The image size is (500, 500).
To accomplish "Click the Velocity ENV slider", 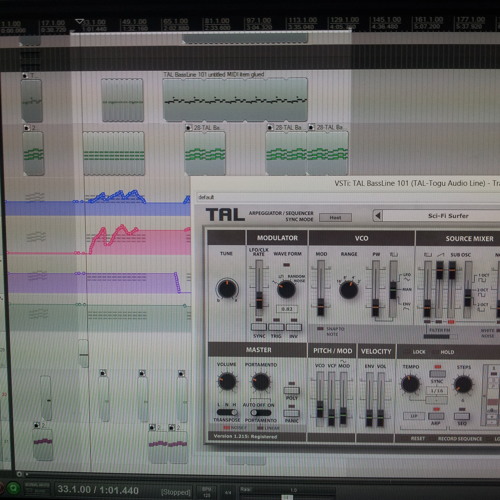I will coord(369,400).
